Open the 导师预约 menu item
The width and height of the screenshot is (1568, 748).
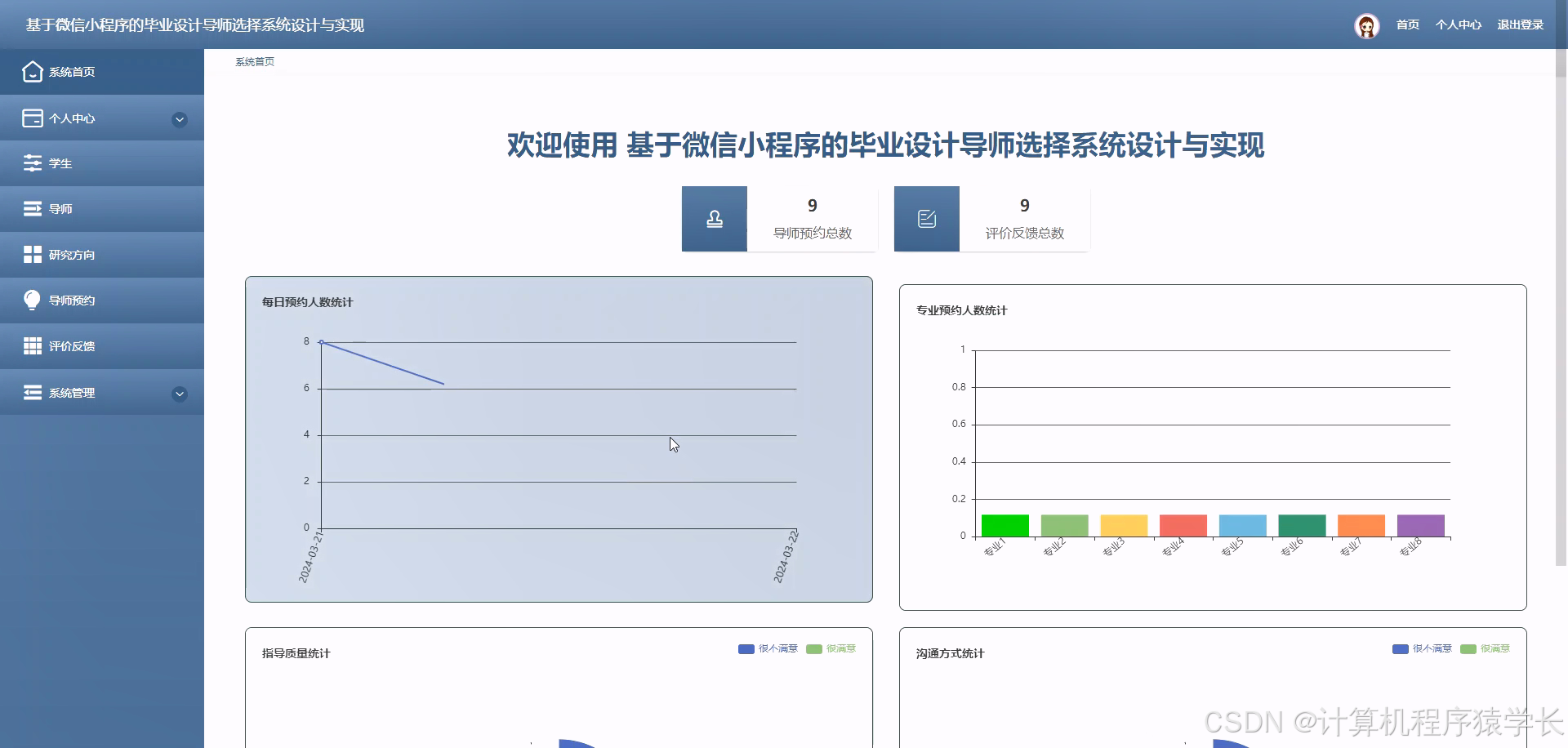pyautogui.click(x=102, y=301)
